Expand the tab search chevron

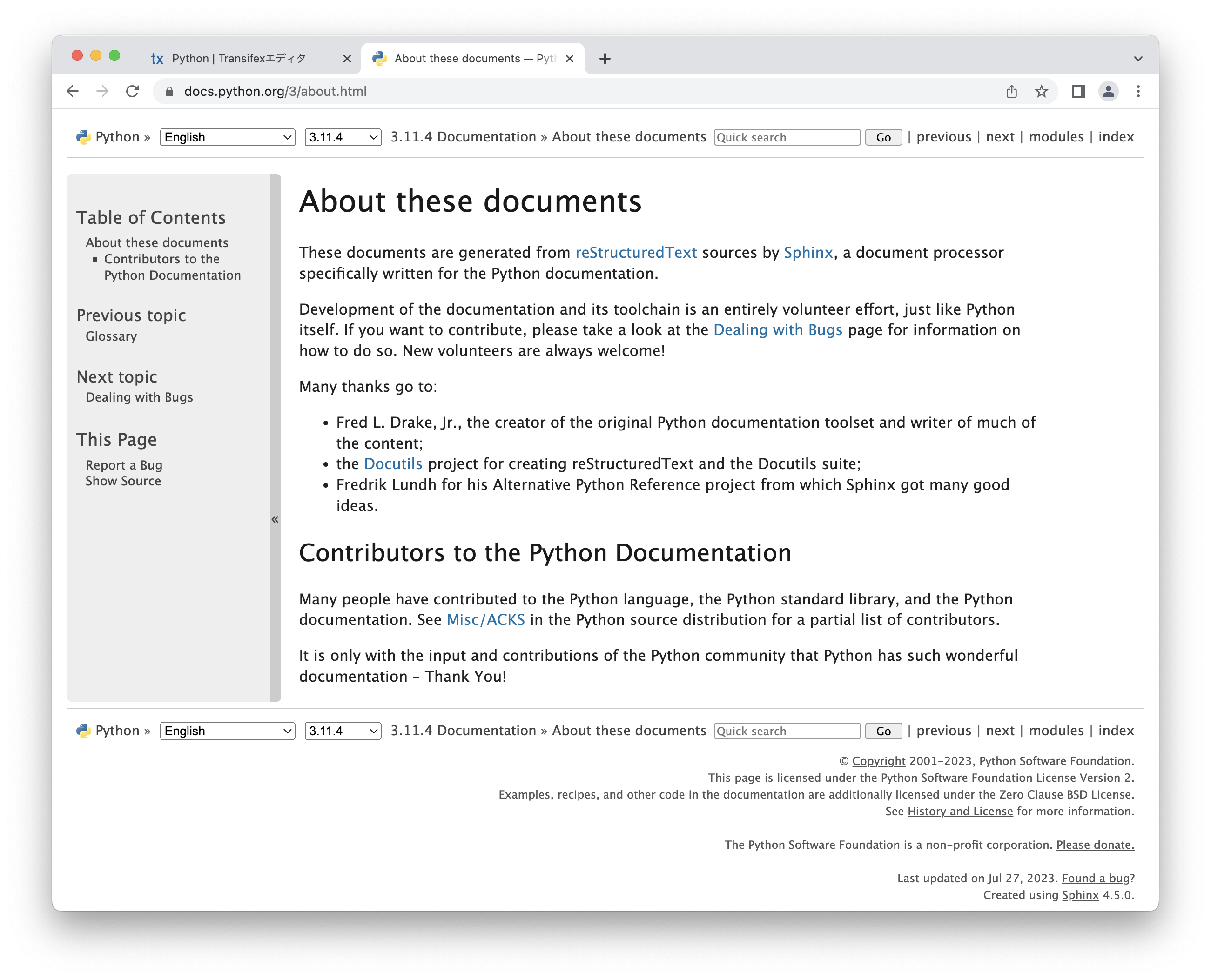[x=1137, y=59]
